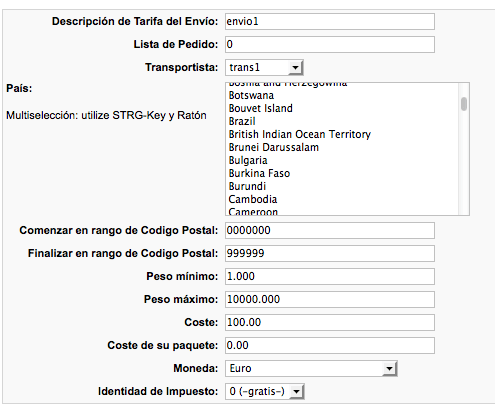
Task: Click the country list scrollbar thumb
Action: pos(464,104)
